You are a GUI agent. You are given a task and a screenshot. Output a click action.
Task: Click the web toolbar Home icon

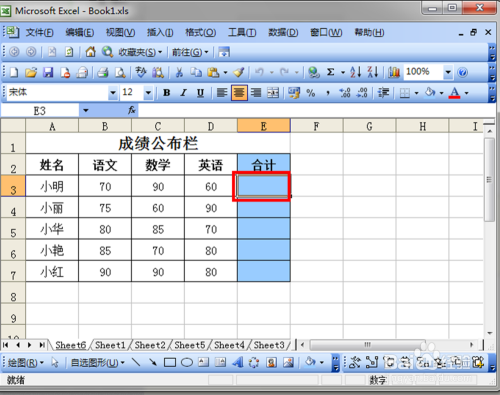(x=90, y=52)
